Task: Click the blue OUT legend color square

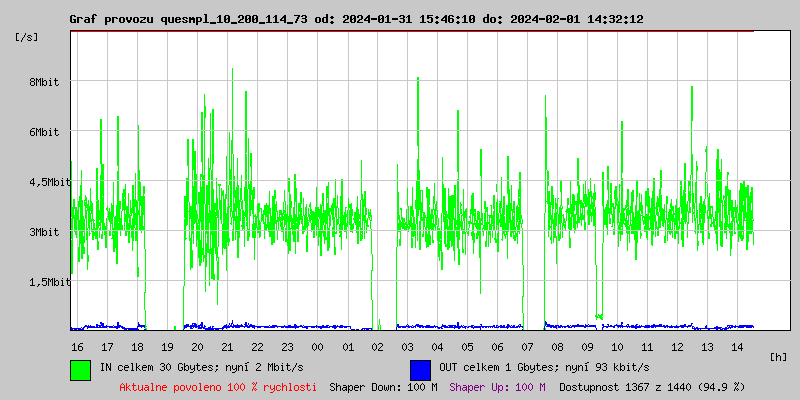Action: tap(420, 368)
